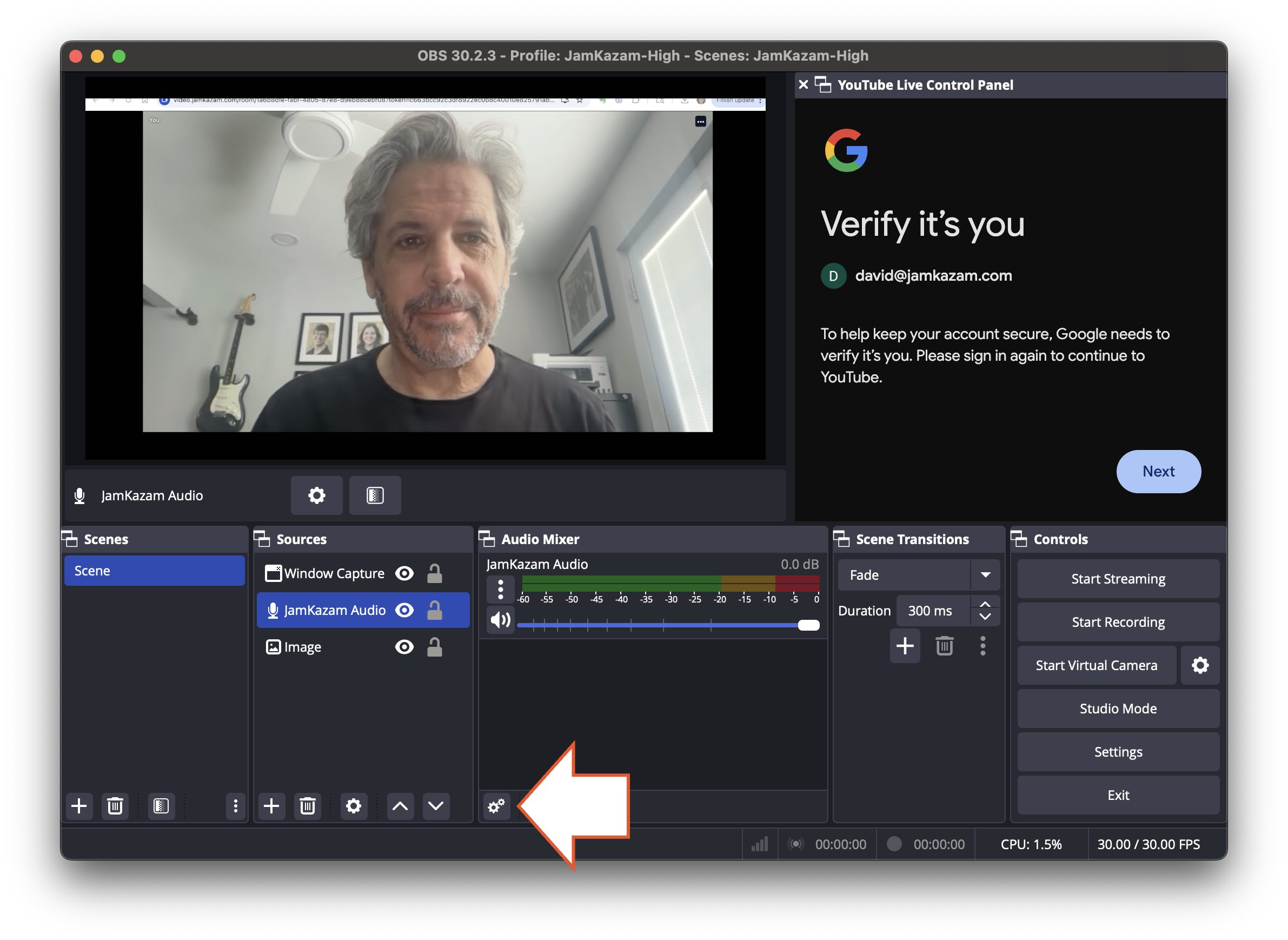Select Window Capture in Sources list
Screen dimensions: 1288x940
pos(334,573)
